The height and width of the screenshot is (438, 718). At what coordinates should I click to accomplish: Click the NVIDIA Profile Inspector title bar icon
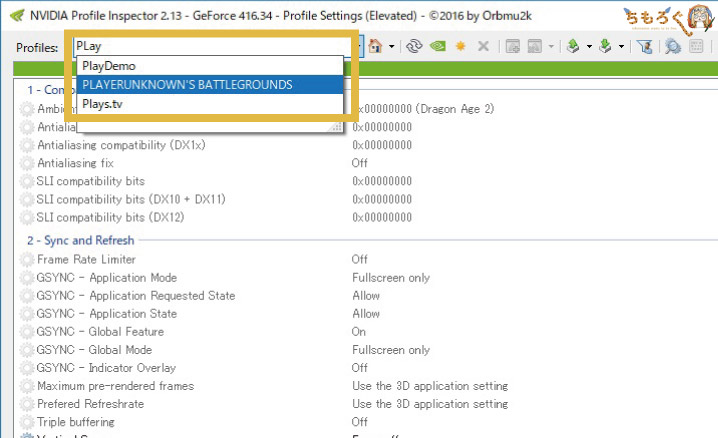pyautogui.click(x=17, y=16)
